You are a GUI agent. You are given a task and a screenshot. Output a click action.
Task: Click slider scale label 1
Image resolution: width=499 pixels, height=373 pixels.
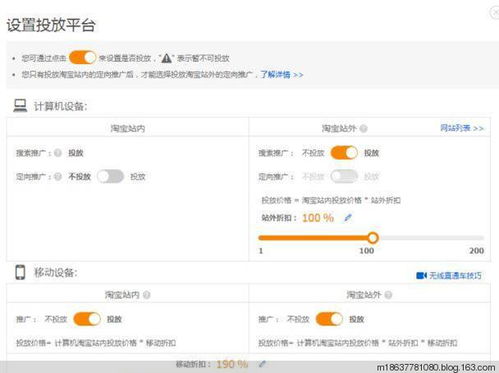click(261, 251)
